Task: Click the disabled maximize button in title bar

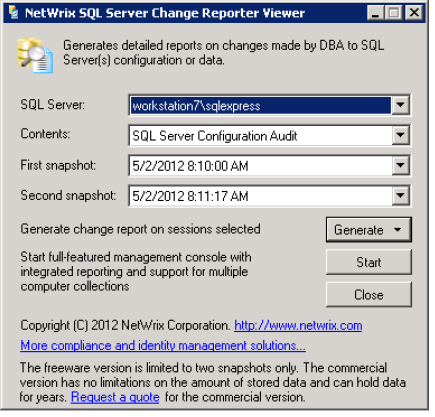Action: (394, 13)
